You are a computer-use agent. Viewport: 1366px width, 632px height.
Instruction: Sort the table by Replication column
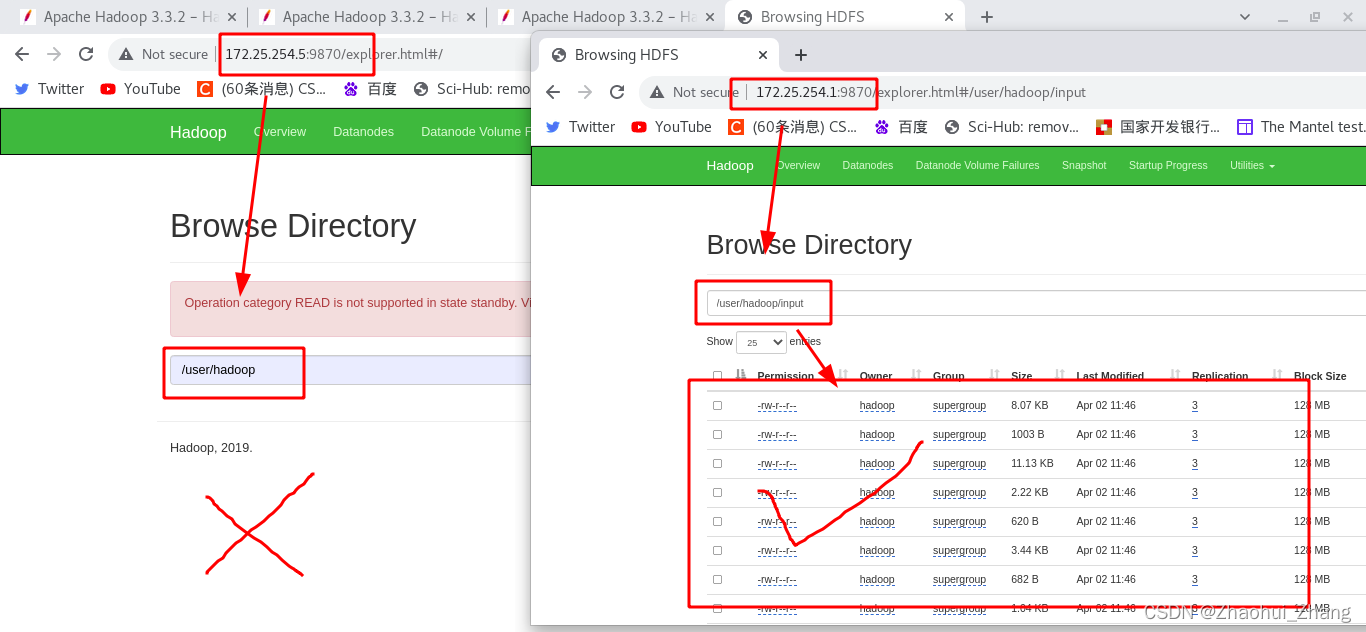pyautogui.click(x=1220, y=376)
